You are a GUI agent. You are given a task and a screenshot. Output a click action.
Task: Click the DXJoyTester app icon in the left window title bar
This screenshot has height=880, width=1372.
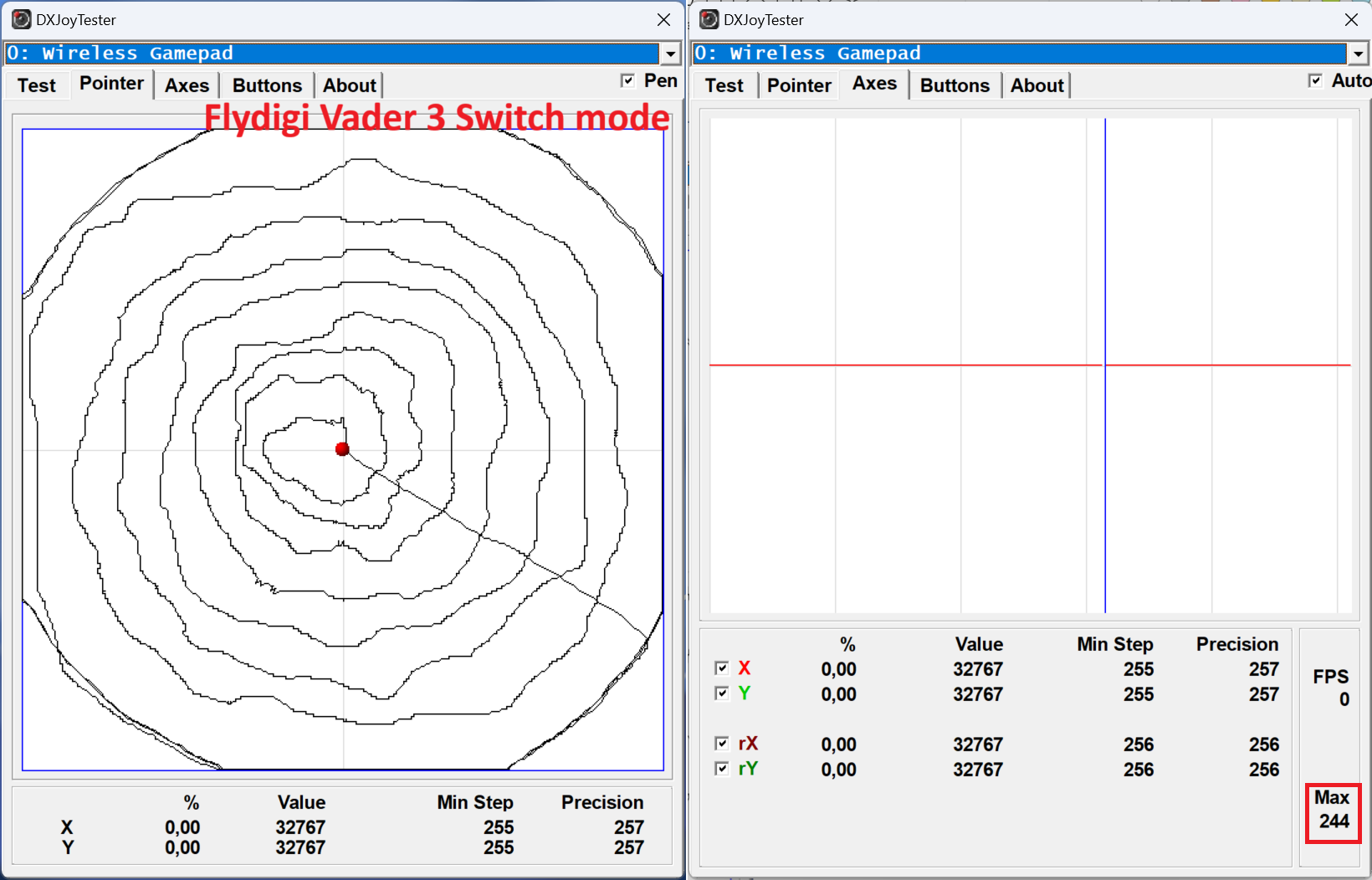click(21, 19)
